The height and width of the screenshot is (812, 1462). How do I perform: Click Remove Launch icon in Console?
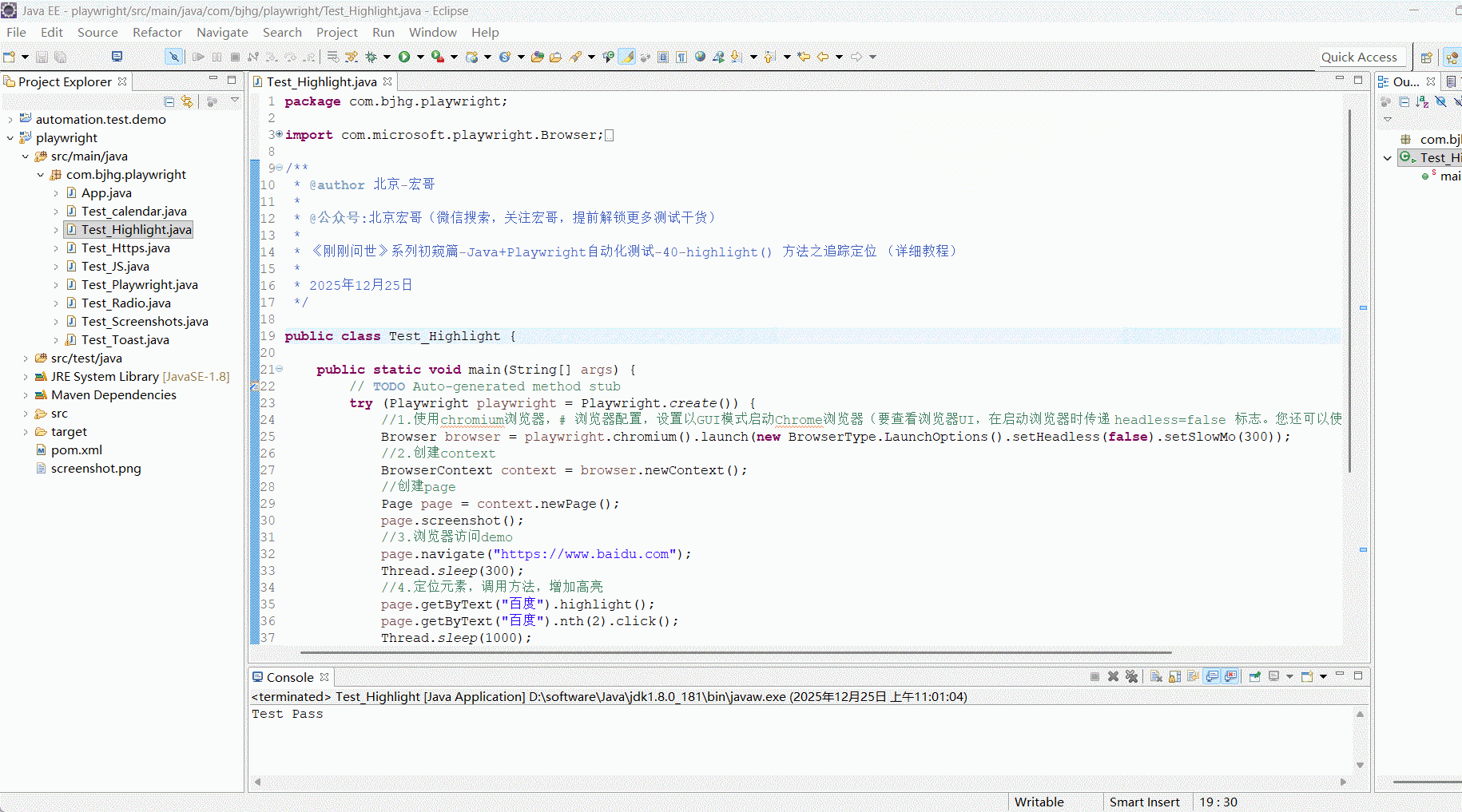point(1113,676)
